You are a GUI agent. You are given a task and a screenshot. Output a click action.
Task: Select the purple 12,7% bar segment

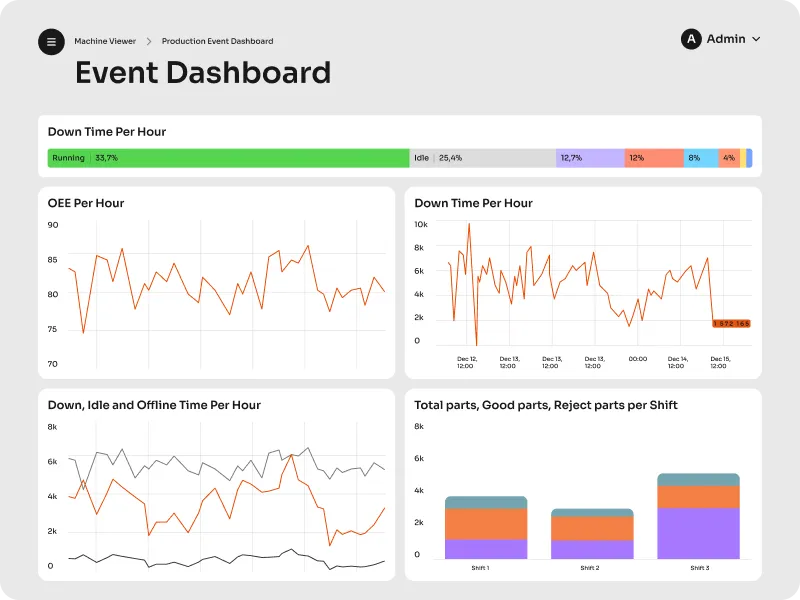pyautogui.click(x=590, y=158)
